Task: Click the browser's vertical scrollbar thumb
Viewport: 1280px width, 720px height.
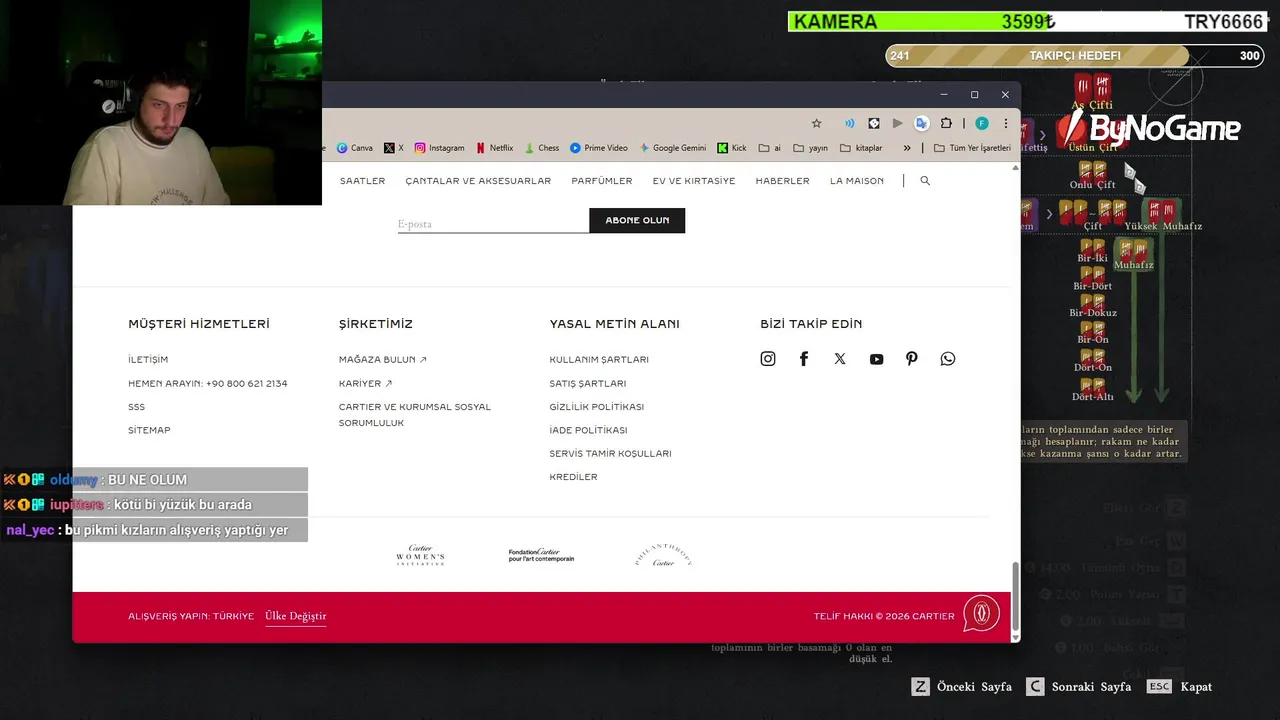Action: pyautogui.click(x=1016, y=595)
